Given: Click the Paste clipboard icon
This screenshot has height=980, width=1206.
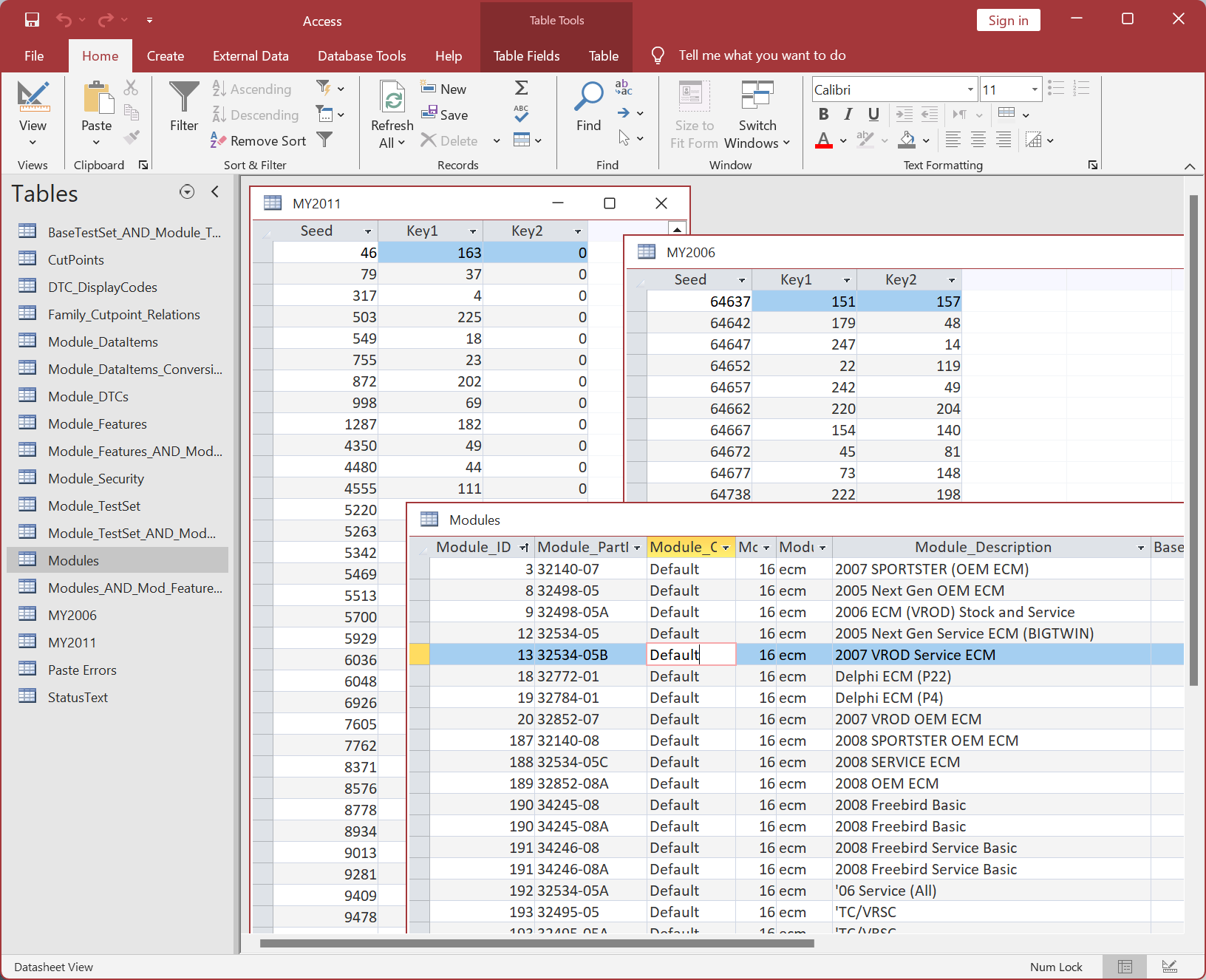Looking at the screenshot, I should tap(97, 99).
